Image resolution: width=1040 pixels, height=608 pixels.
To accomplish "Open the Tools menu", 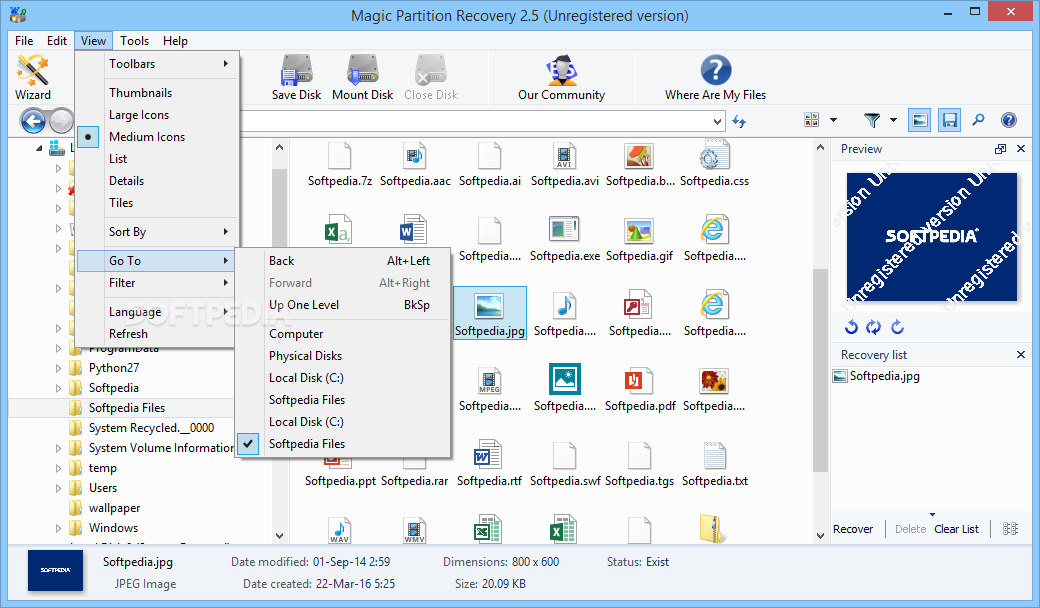I will [x=134, y=40].
